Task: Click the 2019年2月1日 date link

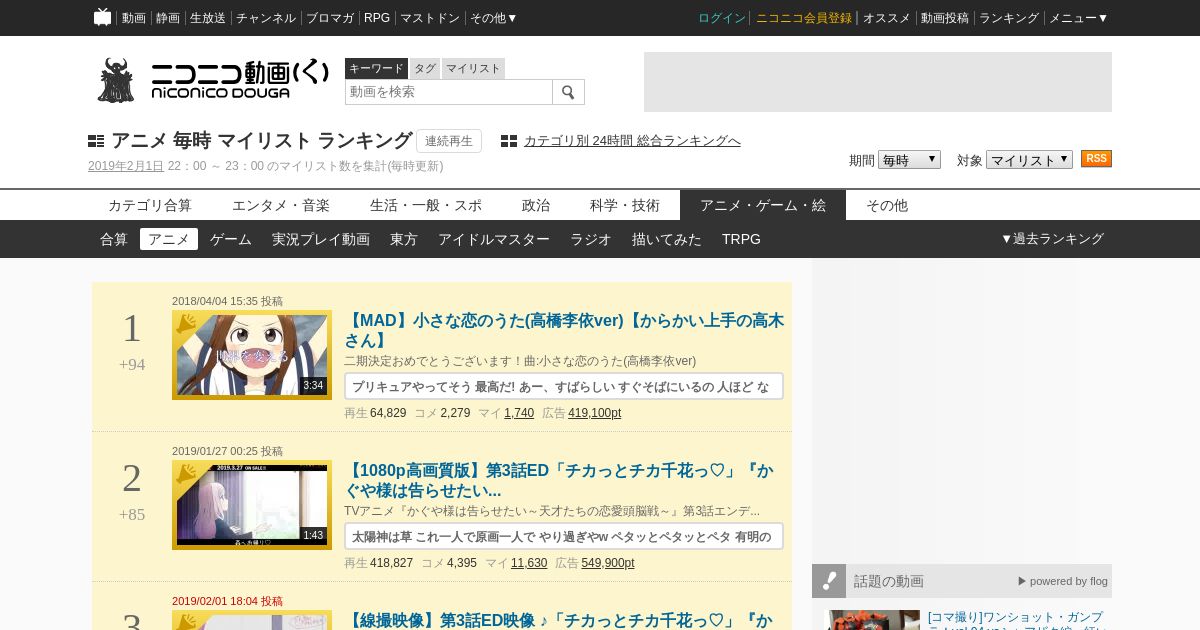Action: (126, 166)
